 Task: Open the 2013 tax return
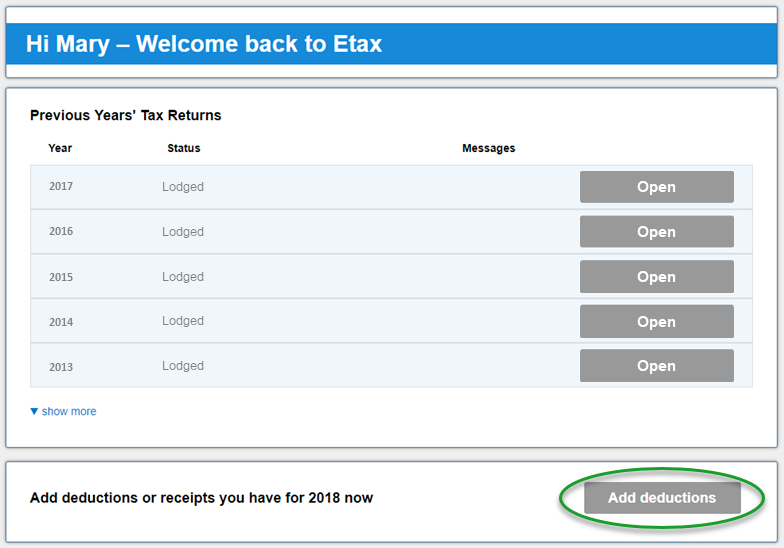pos(656,366)
